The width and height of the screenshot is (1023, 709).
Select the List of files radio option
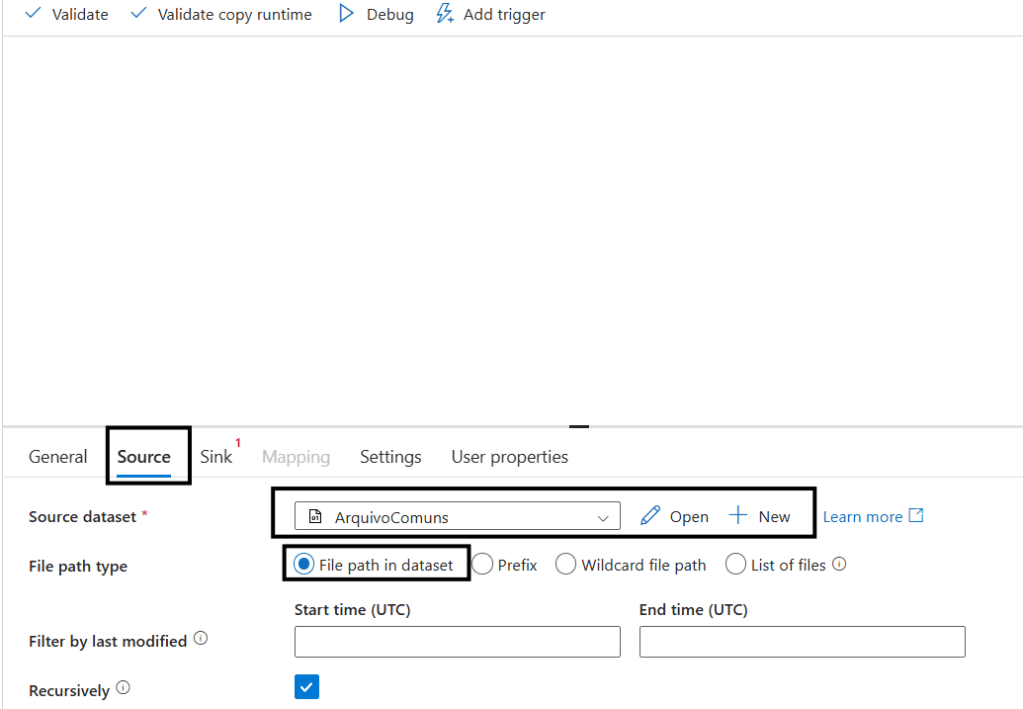point(736,565)
